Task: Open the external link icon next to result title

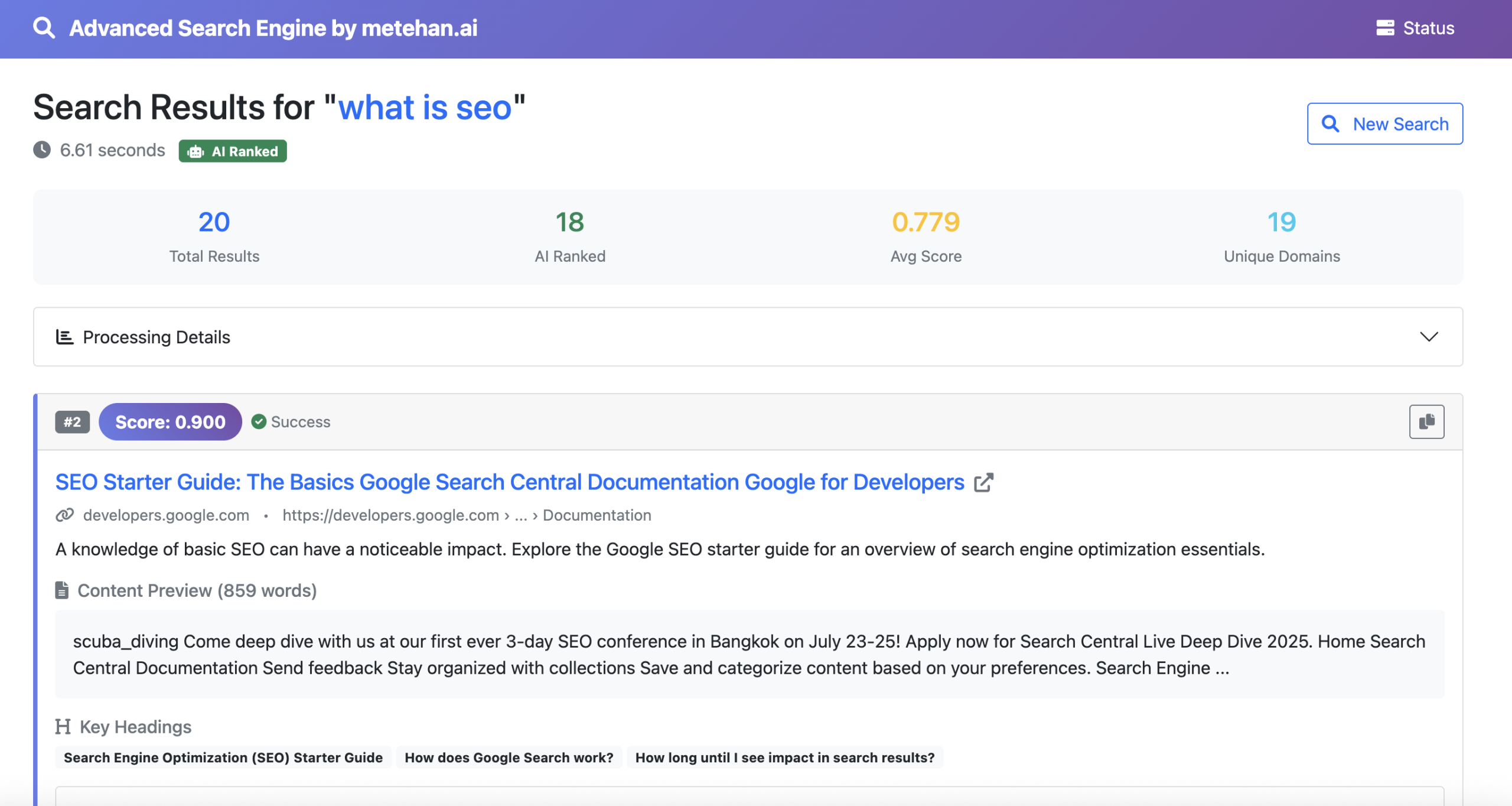Action: point(984,482)
